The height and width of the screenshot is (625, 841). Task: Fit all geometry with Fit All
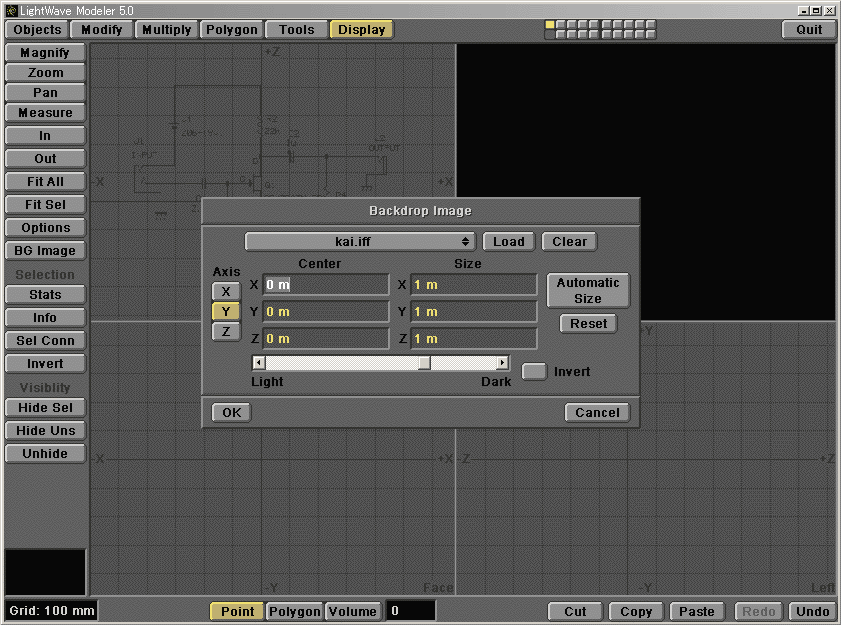pos(44,181)
